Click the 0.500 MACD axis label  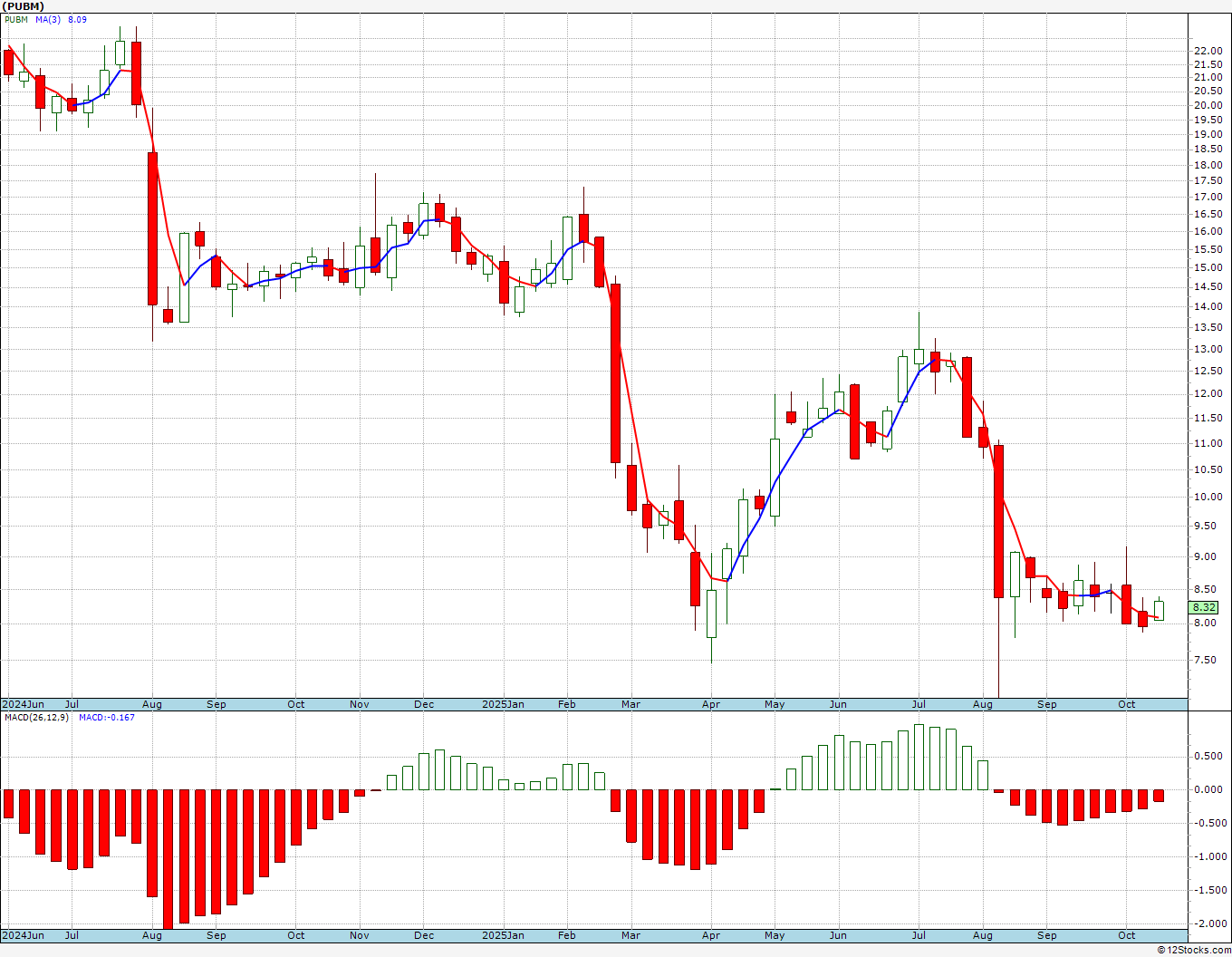coord(1208,756)
